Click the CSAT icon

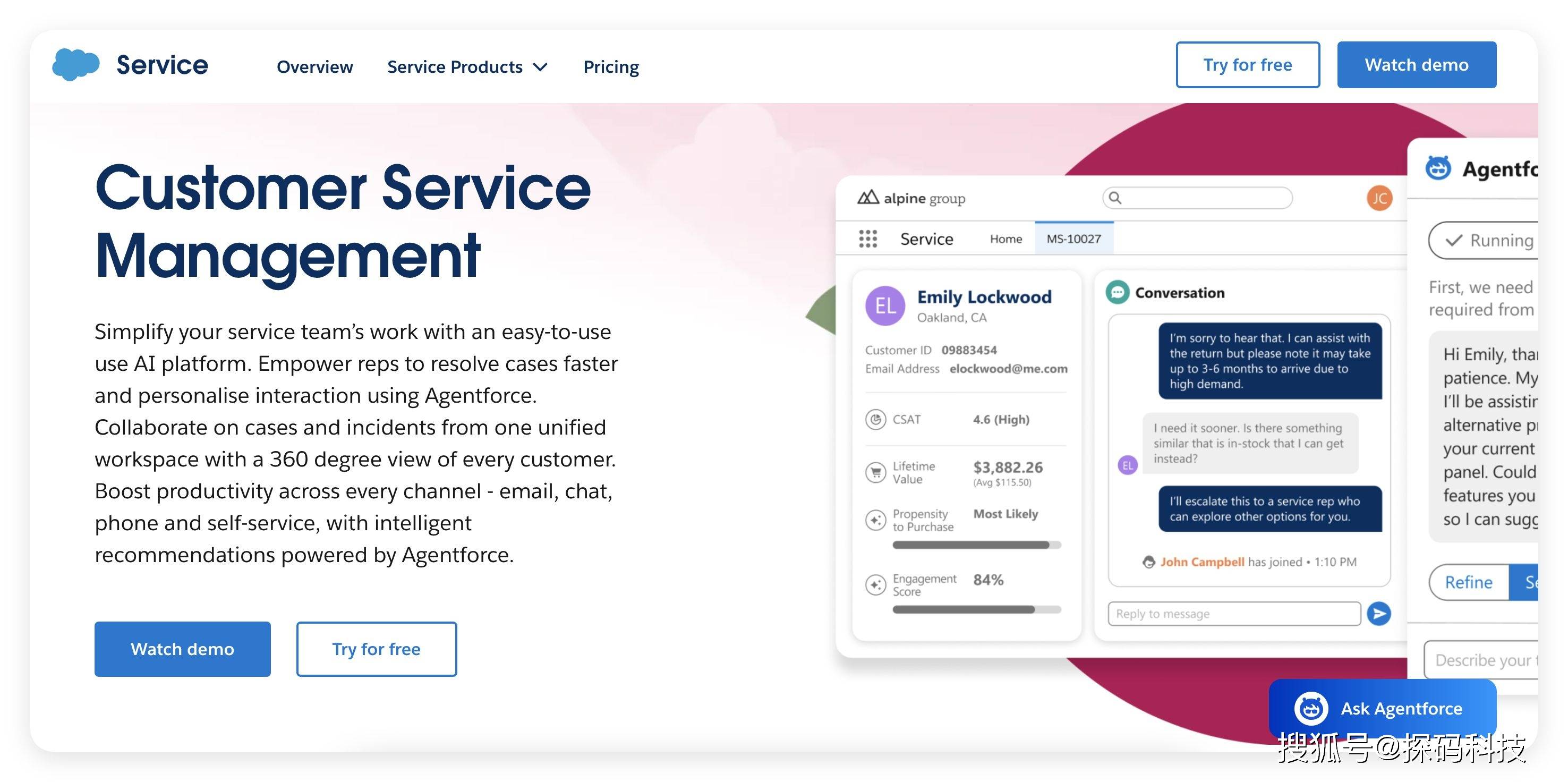tap(875, 419)
